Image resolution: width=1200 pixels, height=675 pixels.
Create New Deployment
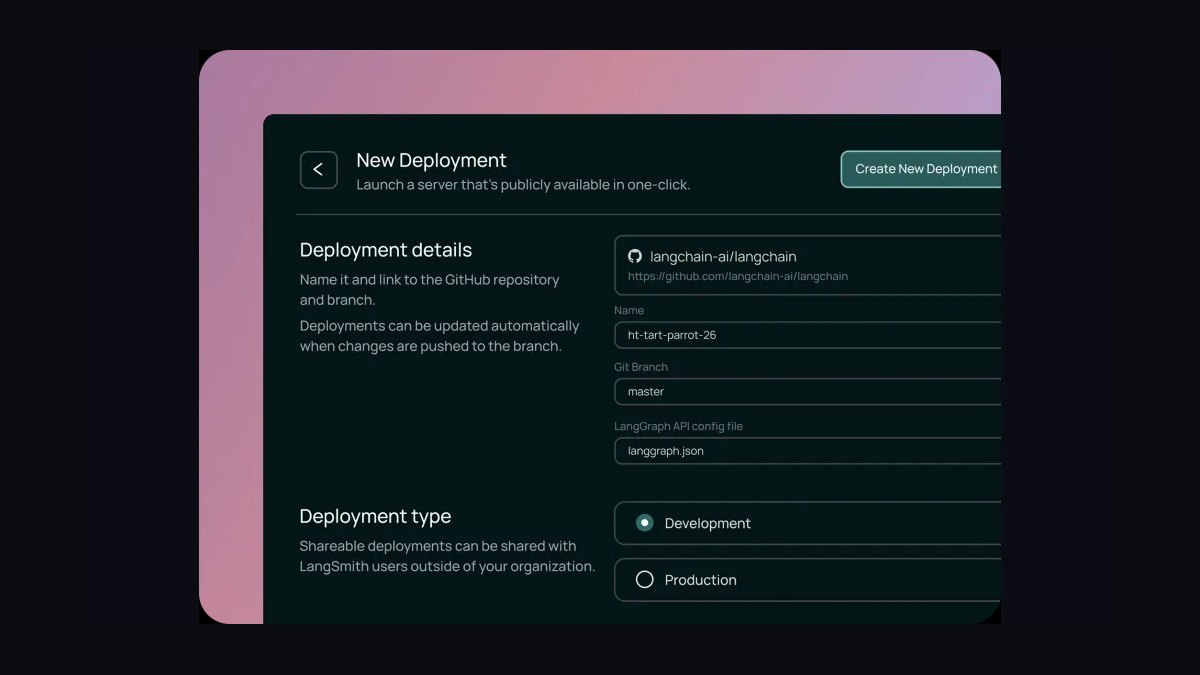tap(921, 169)
